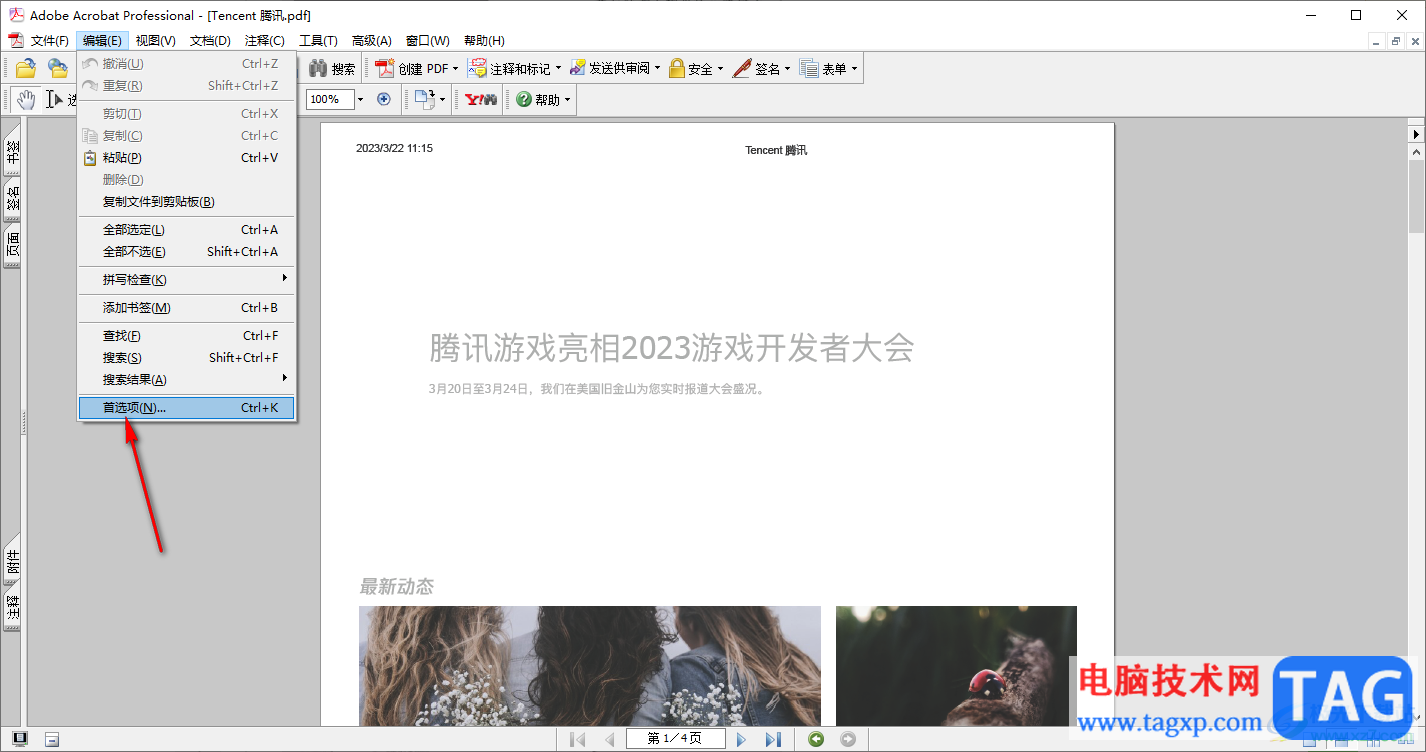Click green Previous View arrow
1426x752 pixels.
point(816,739)
